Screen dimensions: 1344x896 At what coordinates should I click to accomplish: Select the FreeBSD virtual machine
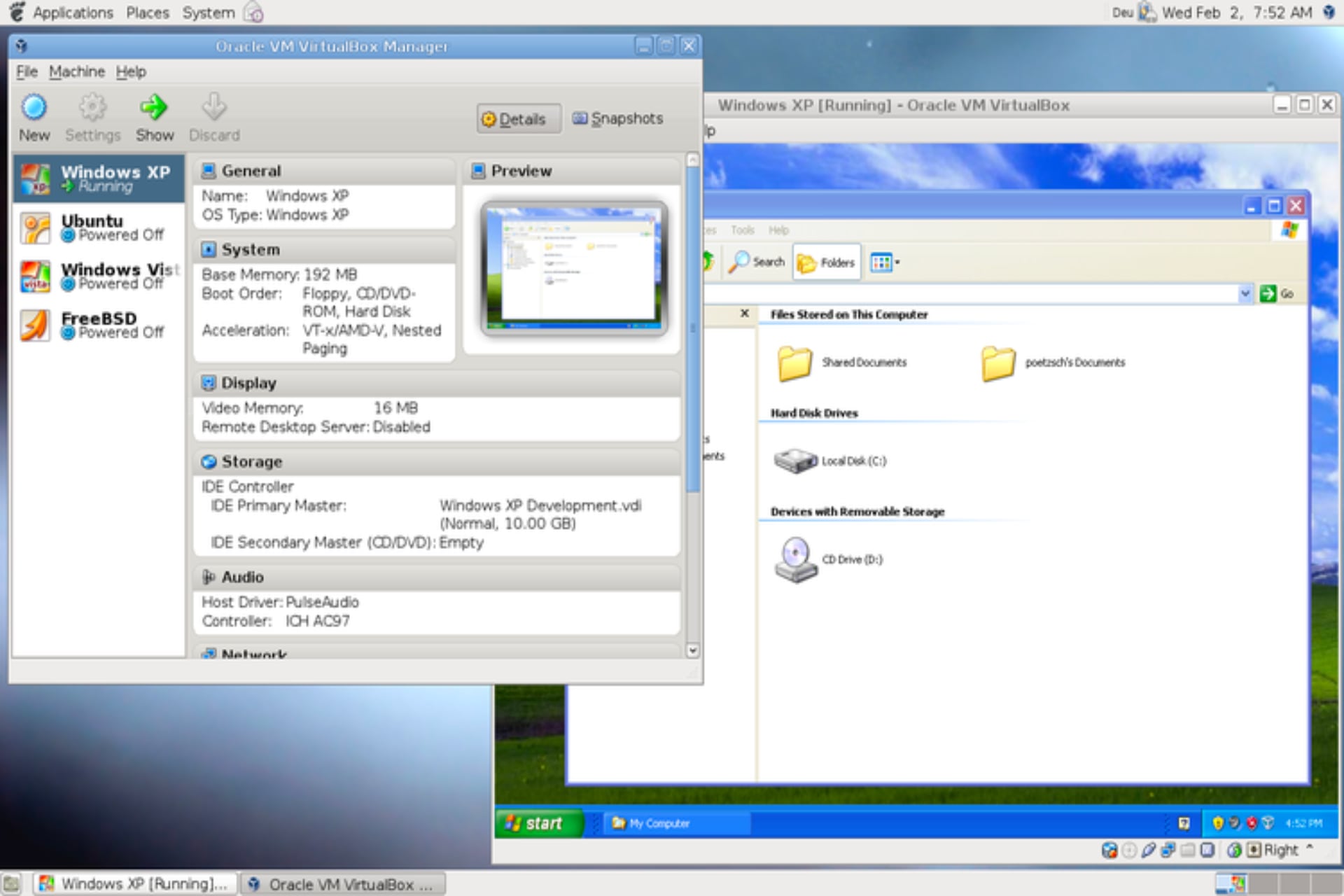pyautogui.click(x=98, y=324)
